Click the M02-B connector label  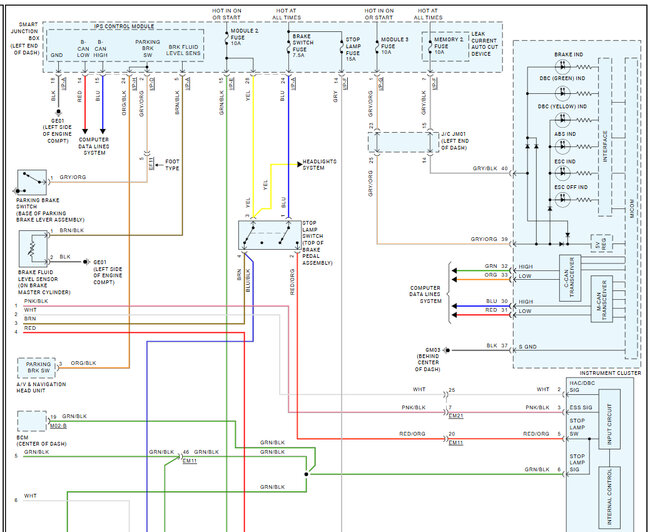(58, 426)
